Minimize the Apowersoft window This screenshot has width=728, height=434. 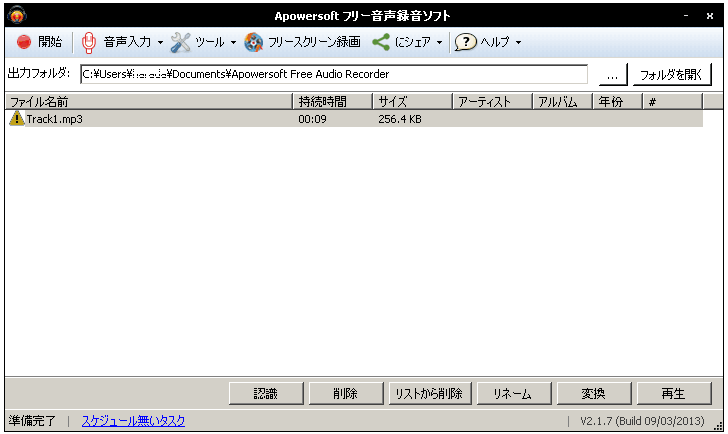point(686,16)
